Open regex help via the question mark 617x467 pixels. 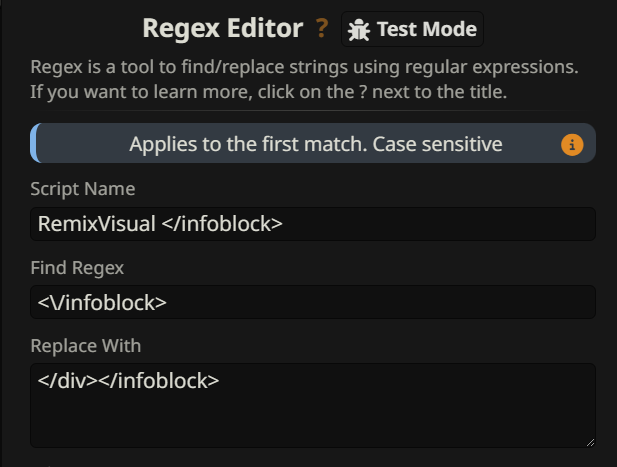[x=321, y=29]
